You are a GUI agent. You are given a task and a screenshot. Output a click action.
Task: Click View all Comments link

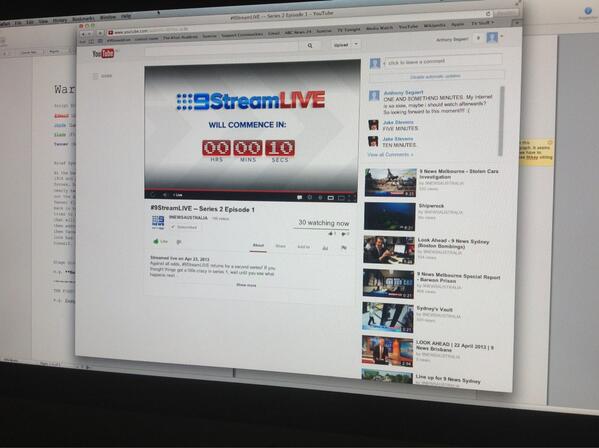point(390,155)
